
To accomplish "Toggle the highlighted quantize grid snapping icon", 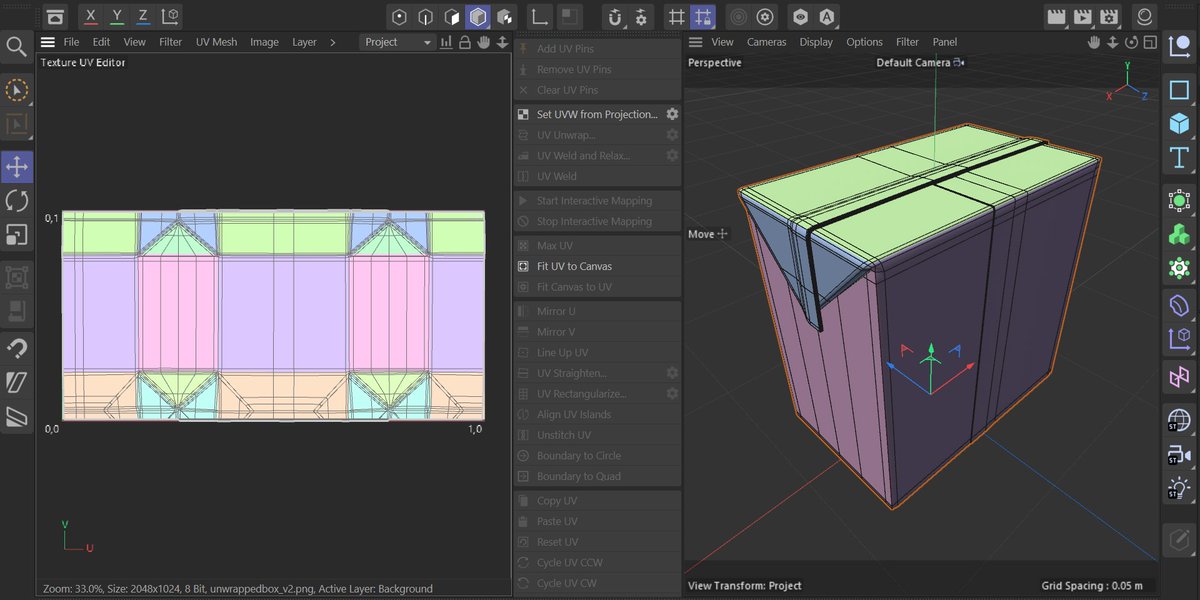I will 705,17.
